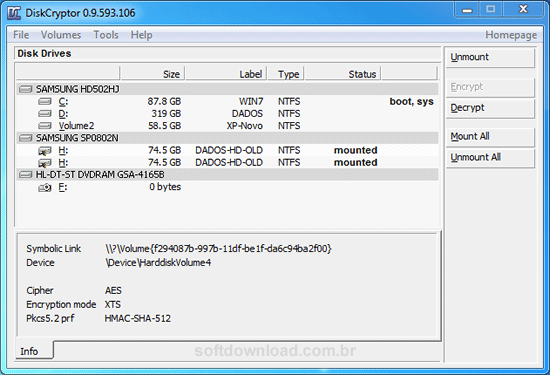Click the 87.8 GB size value
The height and width of the screenshot is (375, 550).
pyautogui.click(x=164, y=102)
